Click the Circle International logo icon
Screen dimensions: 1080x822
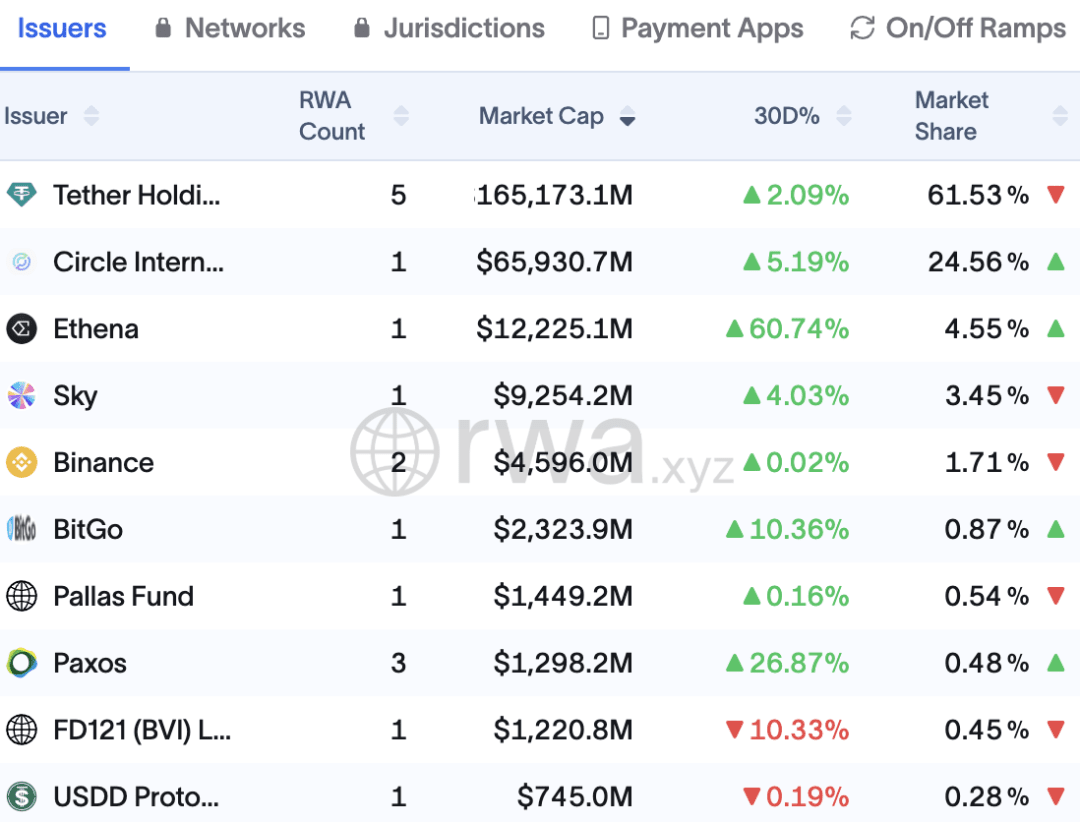pos(21,262)
